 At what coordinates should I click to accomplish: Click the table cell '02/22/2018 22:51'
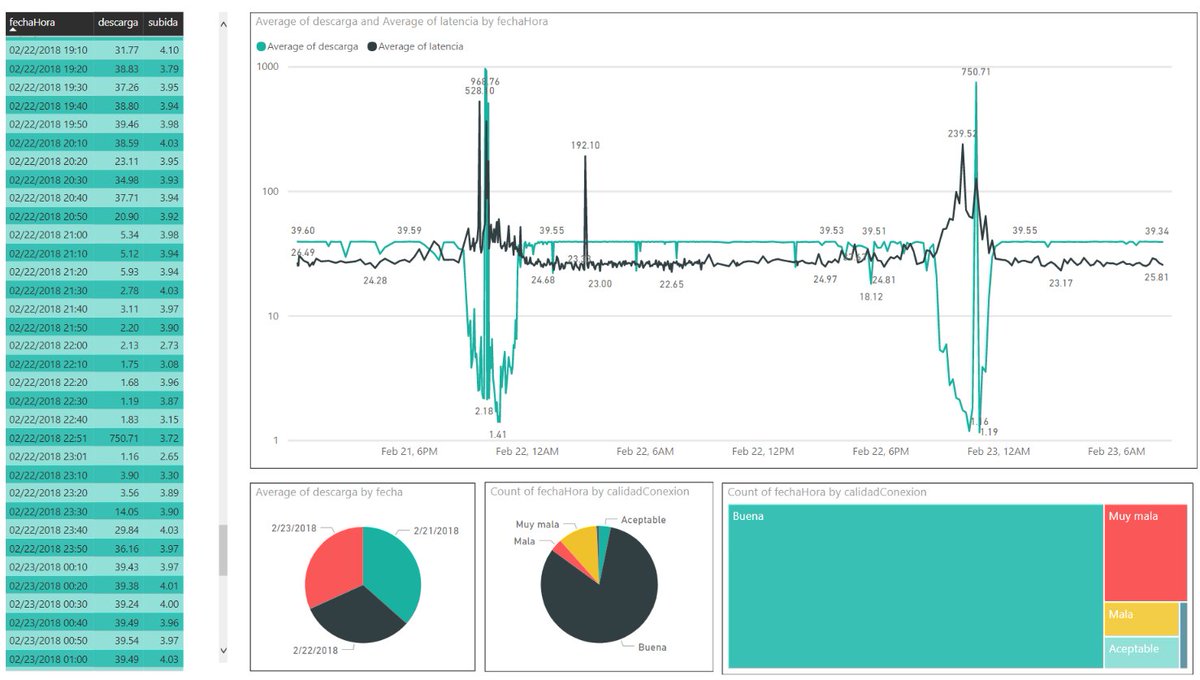[x=48, y=438]
